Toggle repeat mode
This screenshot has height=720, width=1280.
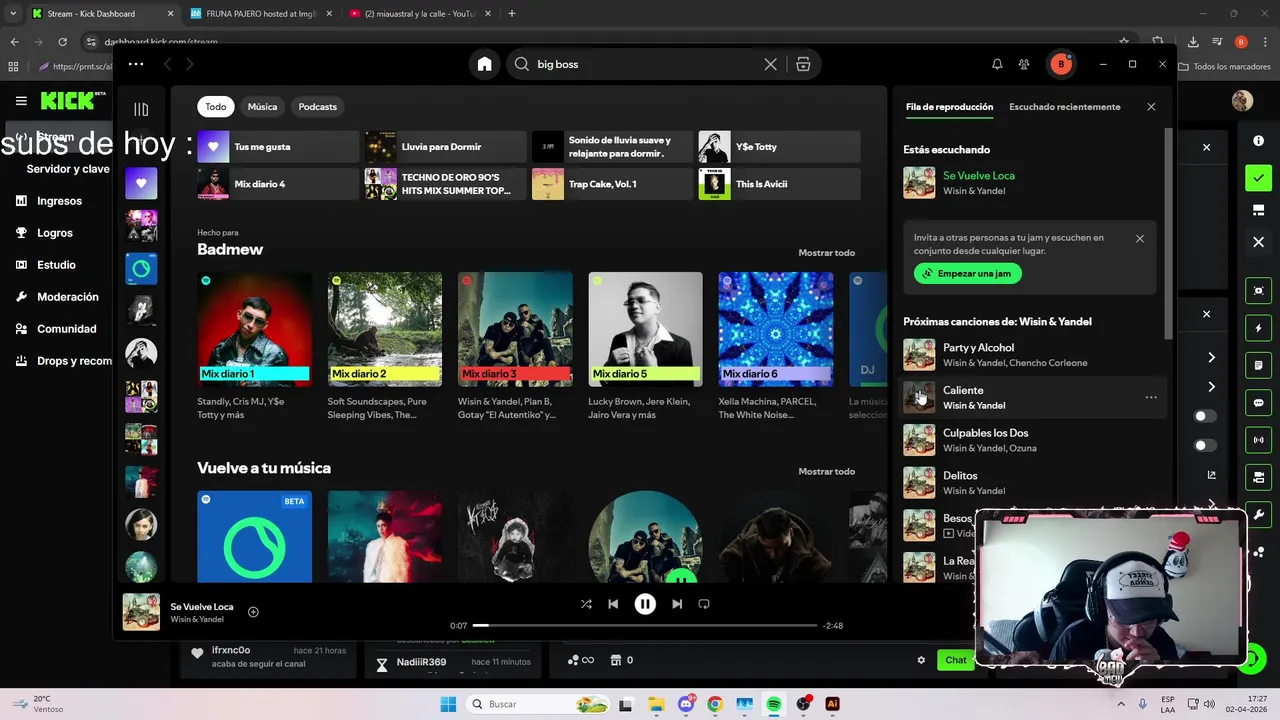click(704, 604)
